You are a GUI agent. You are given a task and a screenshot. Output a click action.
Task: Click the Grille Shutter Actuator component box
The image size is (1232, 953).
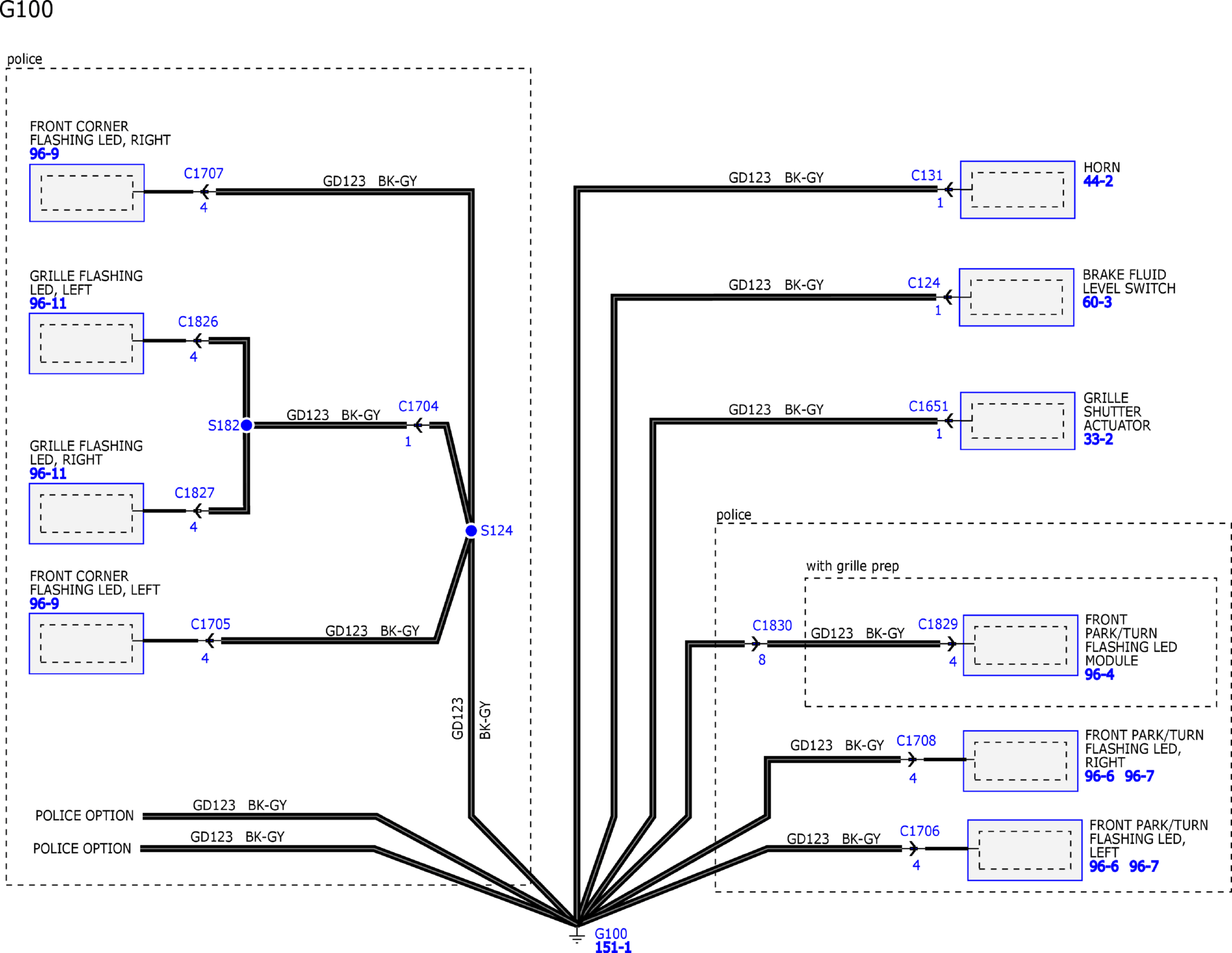tap(1017, 420)
